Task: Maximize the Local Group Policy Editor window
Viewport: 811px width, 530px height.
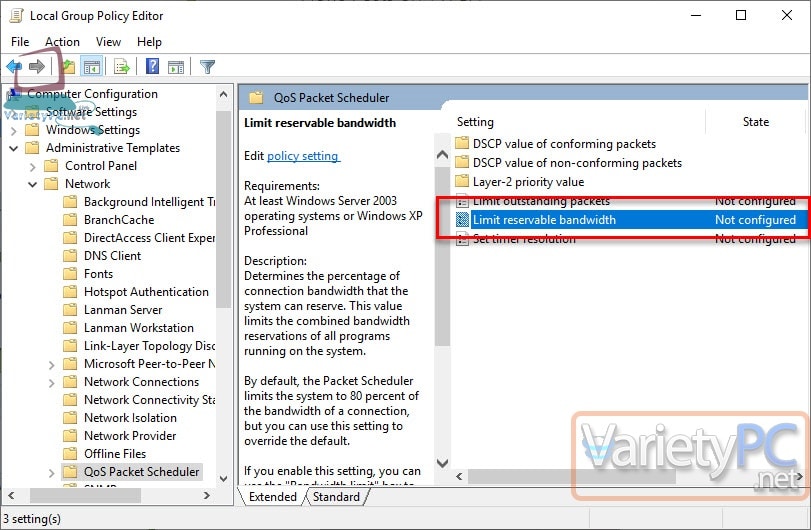Action: (741, 16)
